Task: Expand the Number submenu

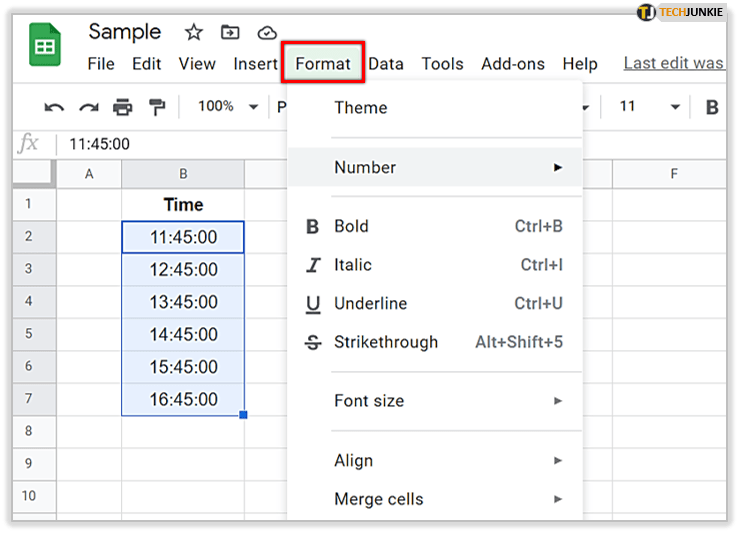Action: tap(434, 167)
